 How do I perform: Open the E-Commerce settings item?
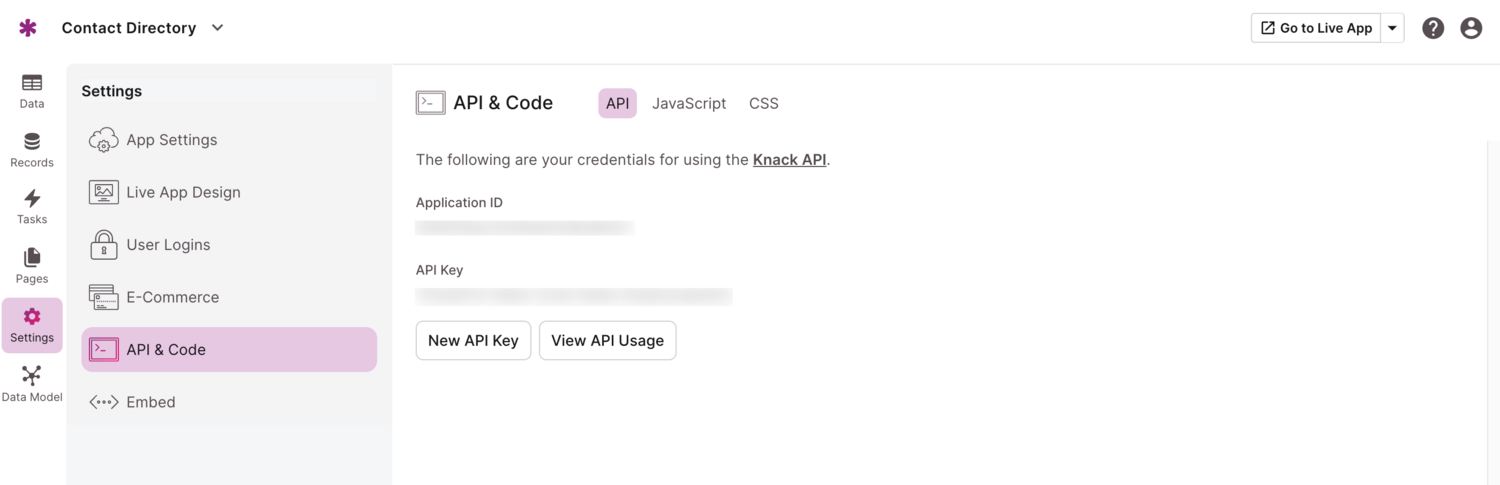coord(172,297)
